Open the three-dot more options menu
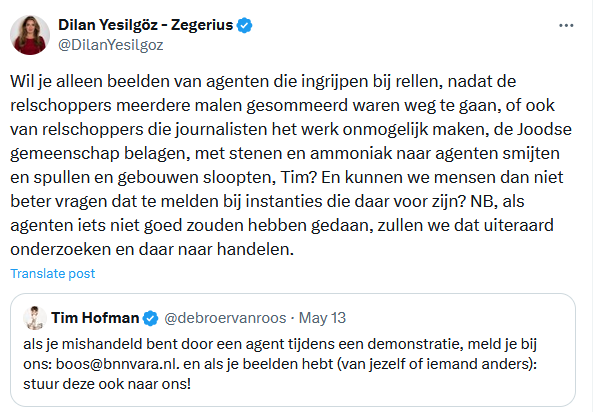Image resolution: width=596 pixels, height=412 pixels. click(x=566, y=25)
